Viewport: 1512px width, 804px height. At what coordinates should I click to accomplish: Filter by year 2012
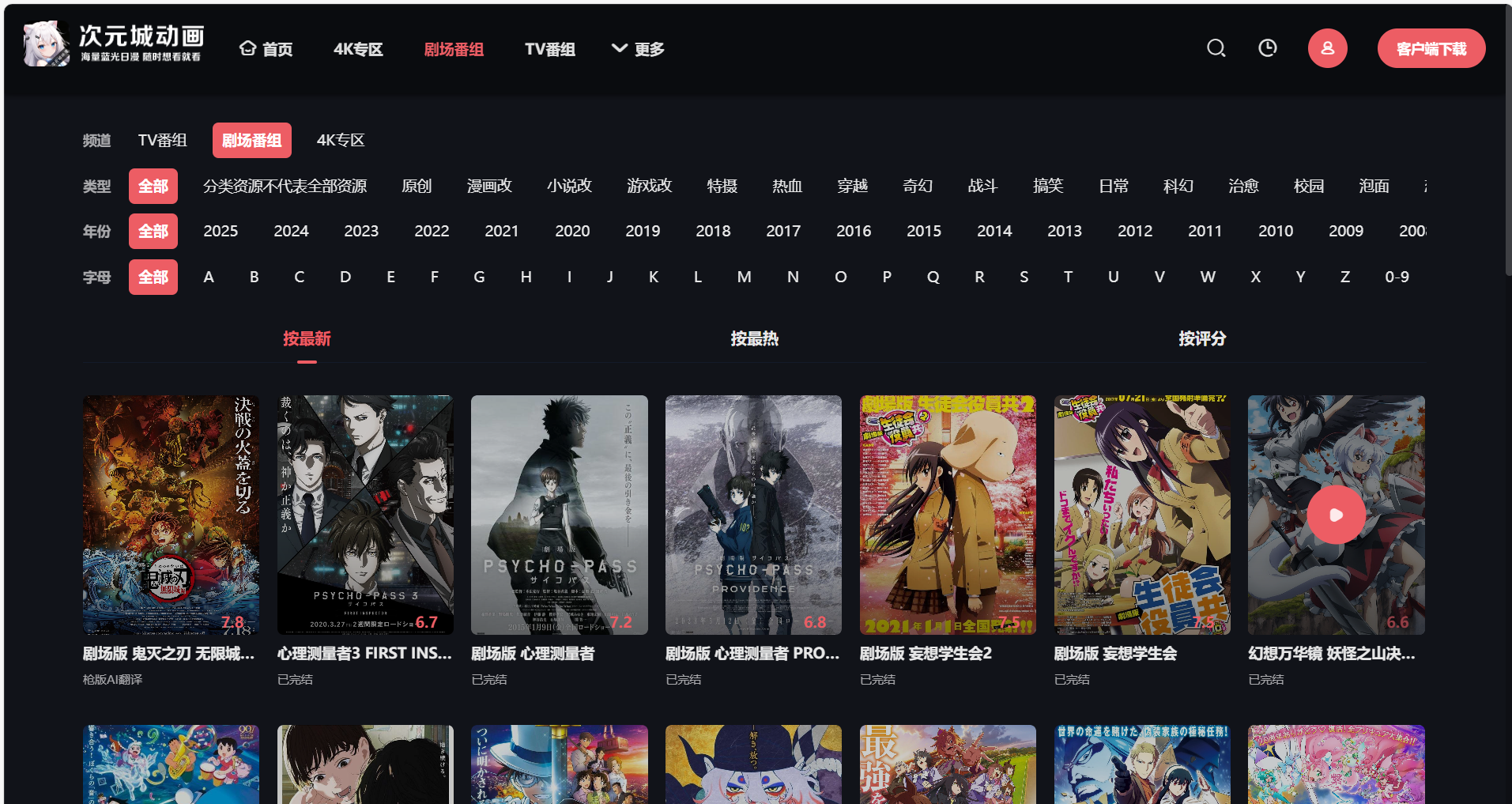coord(1135,231)
